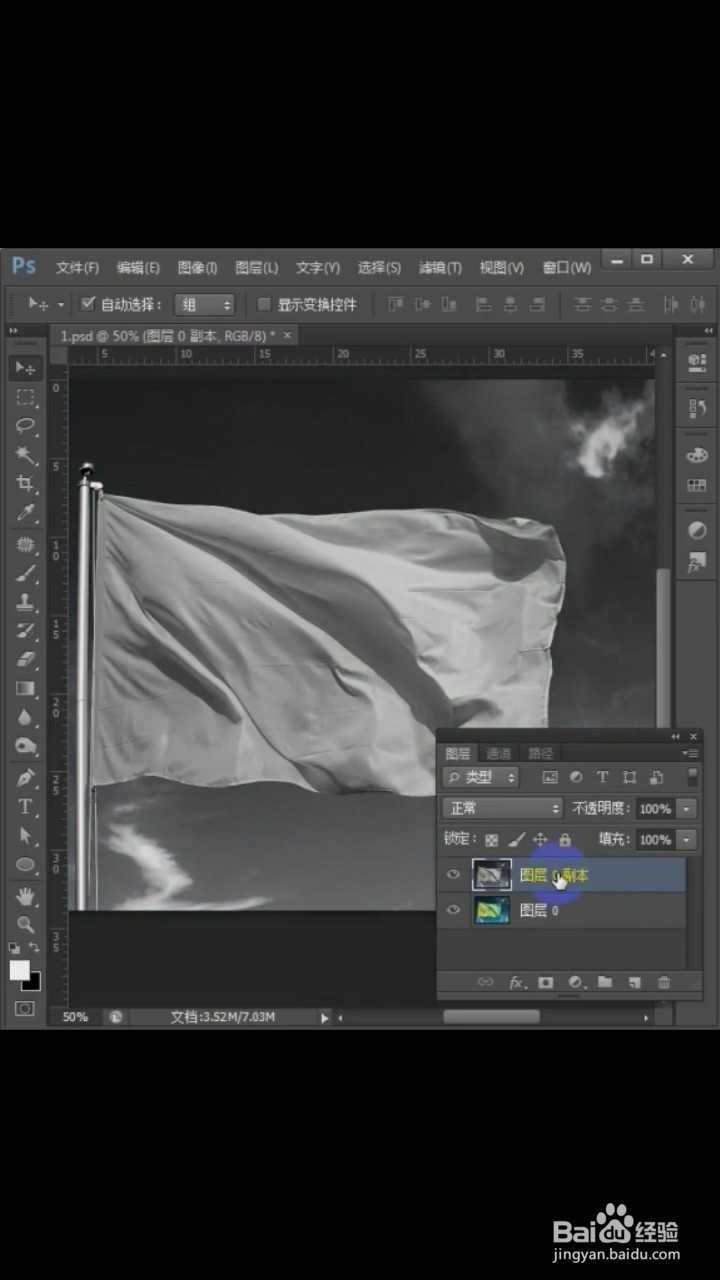
Task: Select the Crop tool
Action: click(25, 484)
